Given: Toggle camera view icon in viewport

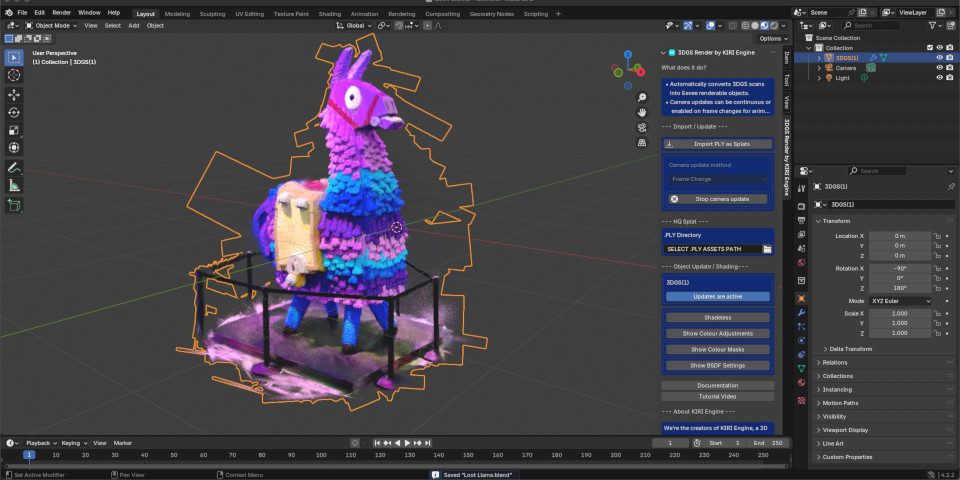Looking at the screenshot, I should (642, 127).
